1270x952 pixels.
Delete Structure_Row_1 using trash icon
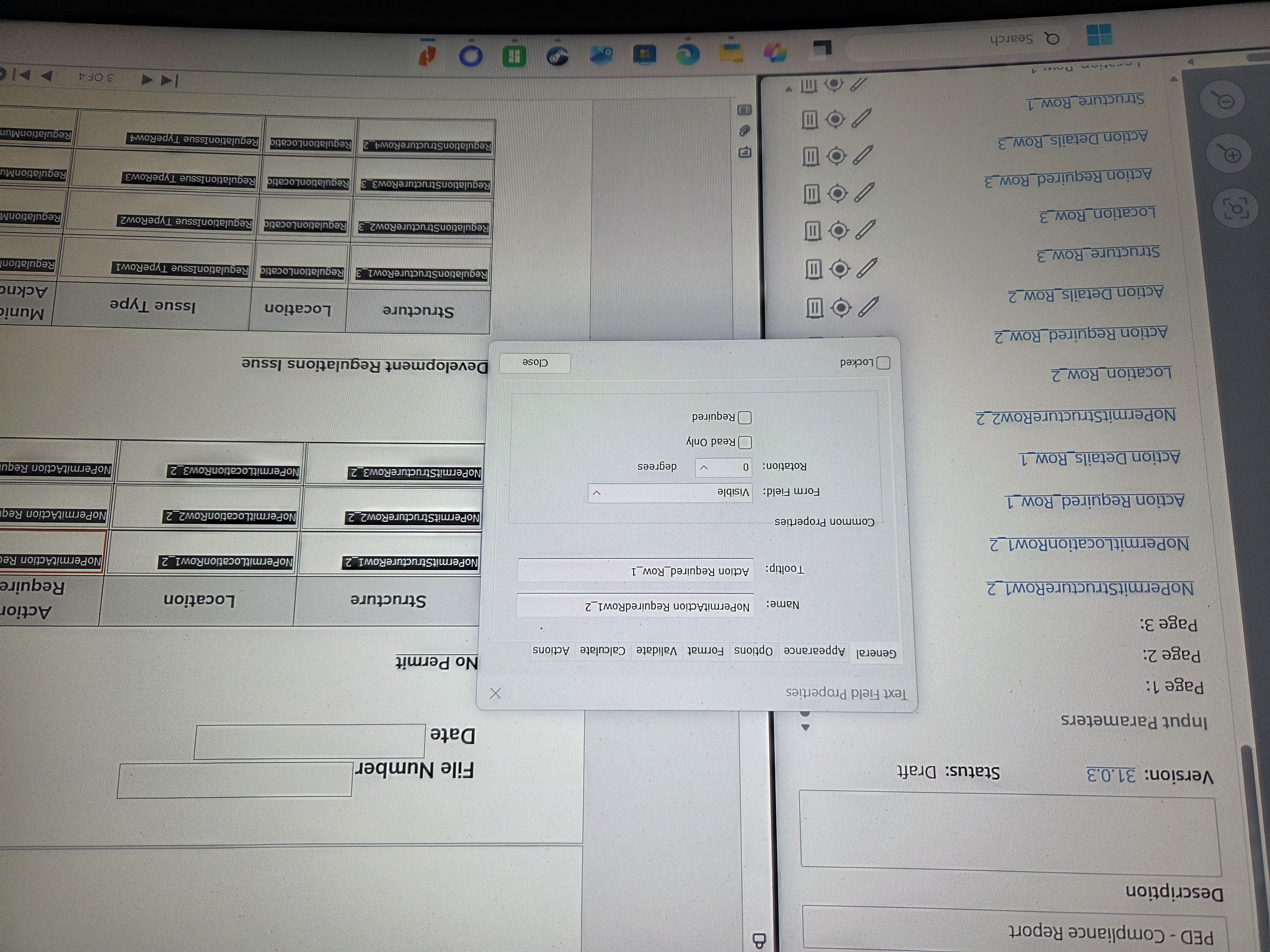(x=810, y=120)
